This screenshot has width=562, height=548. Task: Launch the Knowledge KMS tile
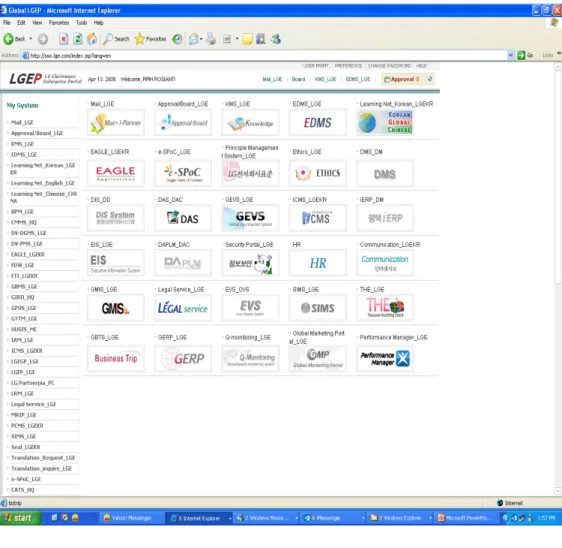pyautogui.click(x=250, y=123)
